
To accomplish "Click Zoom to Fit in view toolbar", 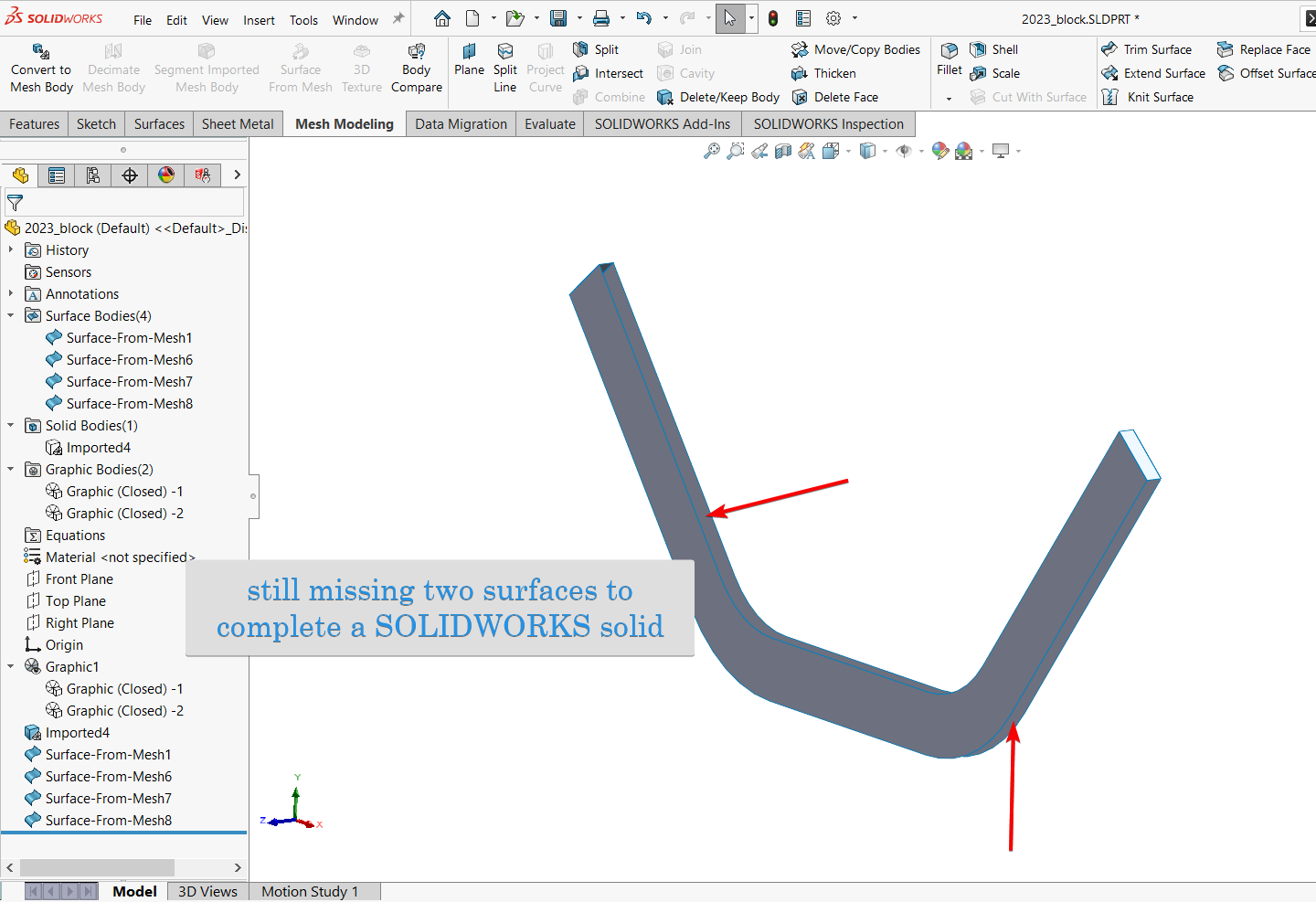I will [x=712, y=151].
